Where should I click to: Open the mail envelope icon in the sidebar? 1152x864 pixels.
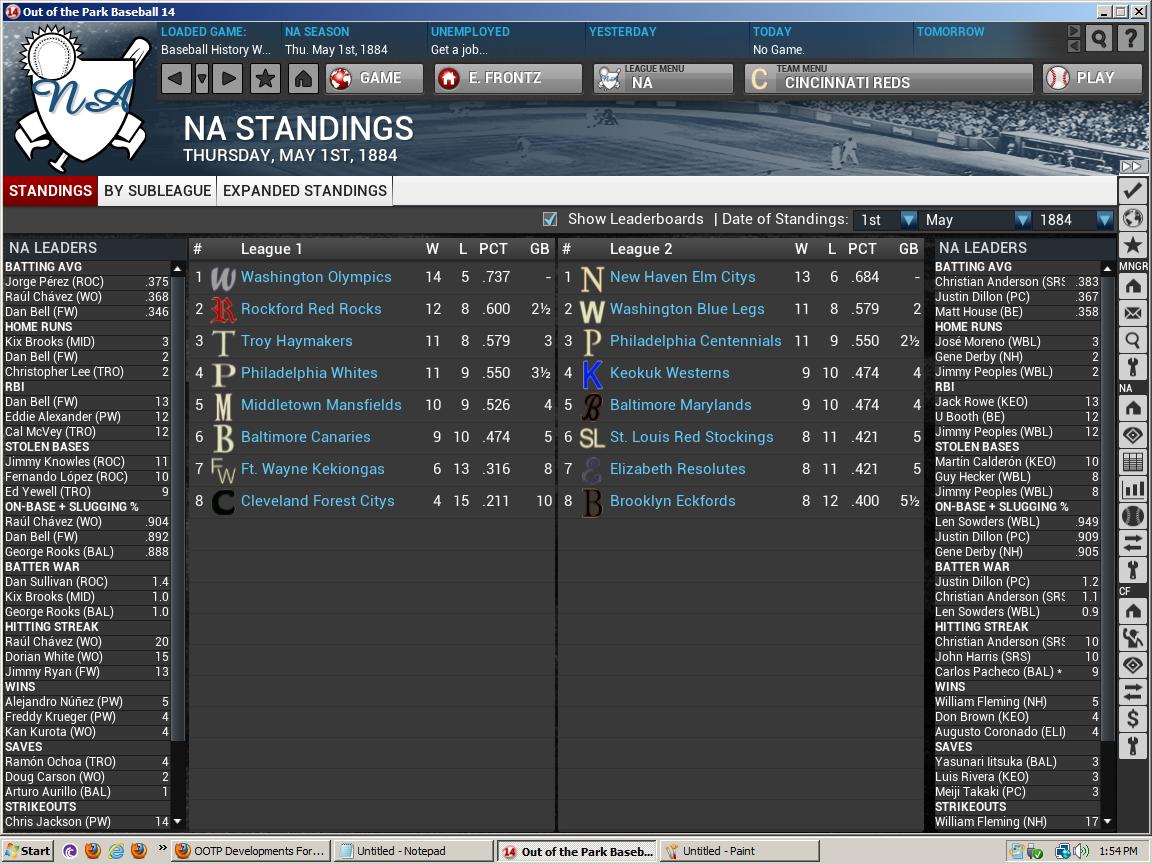pyautogui.click(x=1133, y=314)
